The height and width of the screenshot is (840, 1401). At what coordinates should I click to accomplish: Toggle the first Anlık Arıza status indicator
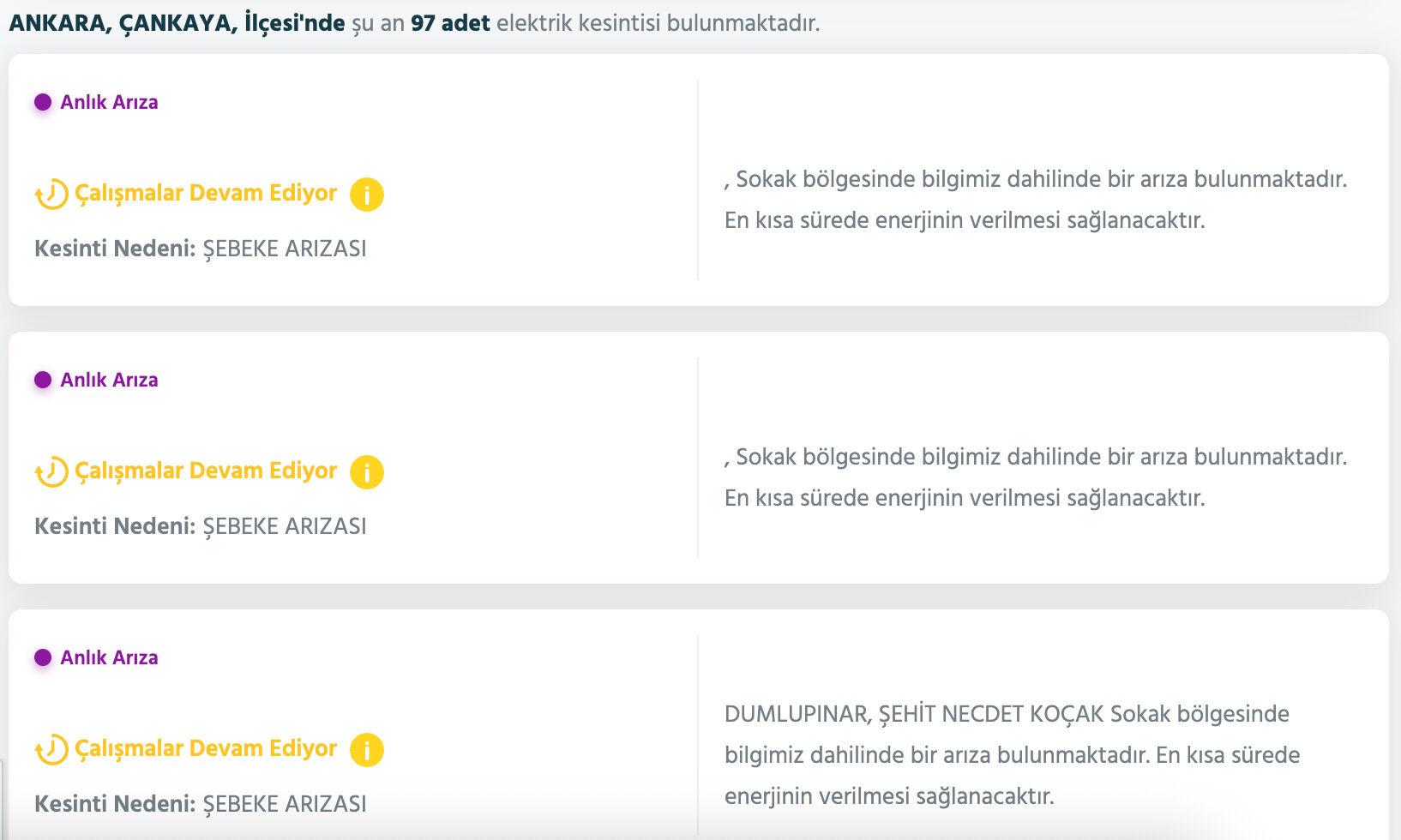[41, 102]
